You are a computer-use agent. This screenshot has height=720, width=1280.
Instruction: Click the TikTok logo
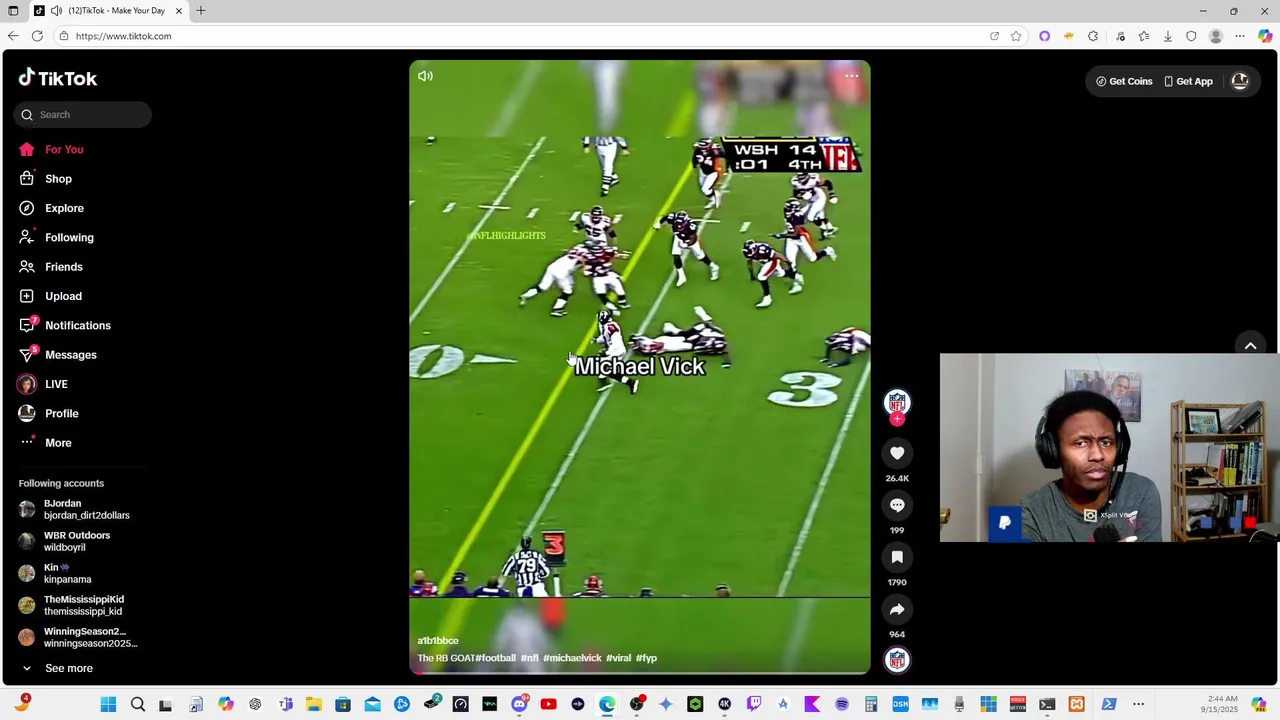[x=58, y=78]
